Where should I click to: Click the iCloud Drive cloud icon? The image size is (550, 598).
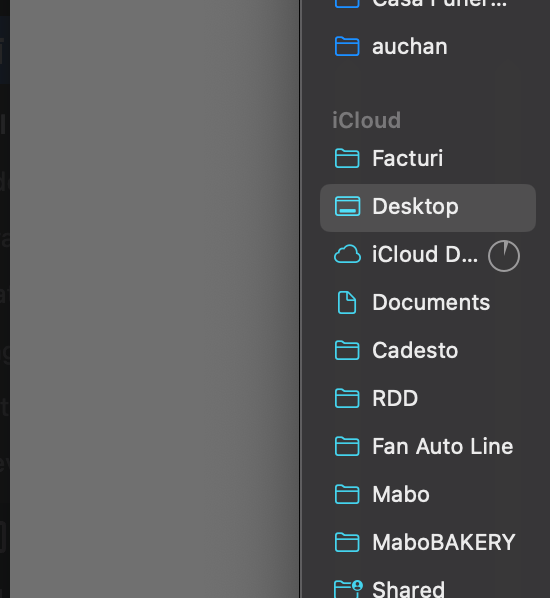pos(347,254)
